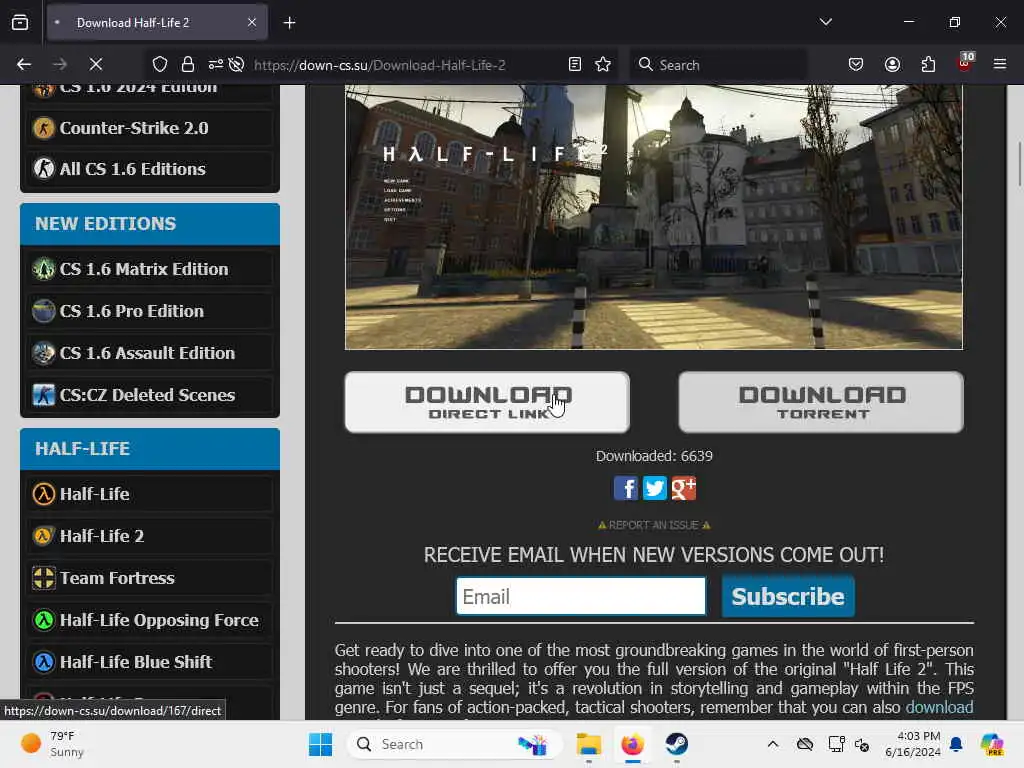Select Half-Life Blue Shift in sidebar
The width and height of the screenshot is (1024, 768).
click(150, 662)
